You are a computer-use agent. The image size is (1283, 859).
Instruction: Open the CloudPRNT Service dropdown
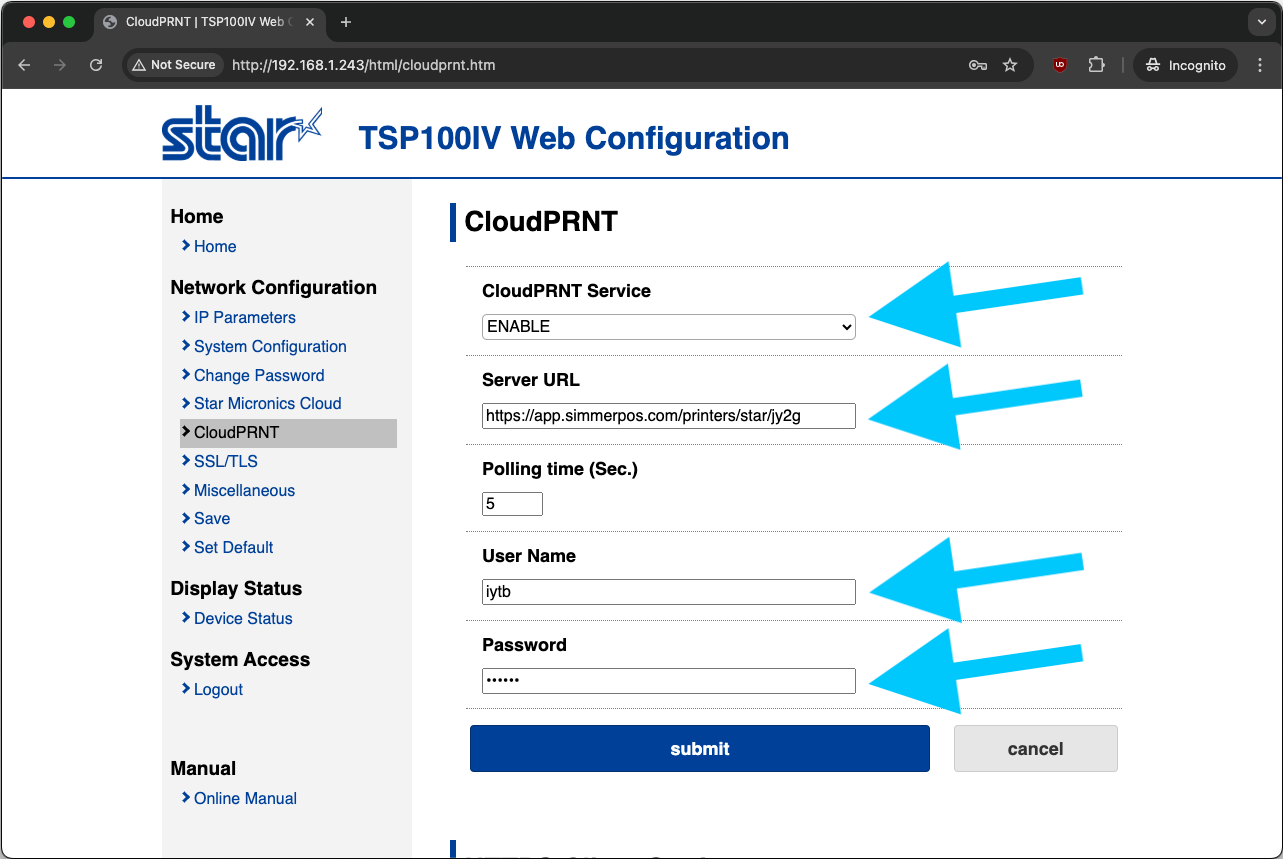click(x=669, y=326)
